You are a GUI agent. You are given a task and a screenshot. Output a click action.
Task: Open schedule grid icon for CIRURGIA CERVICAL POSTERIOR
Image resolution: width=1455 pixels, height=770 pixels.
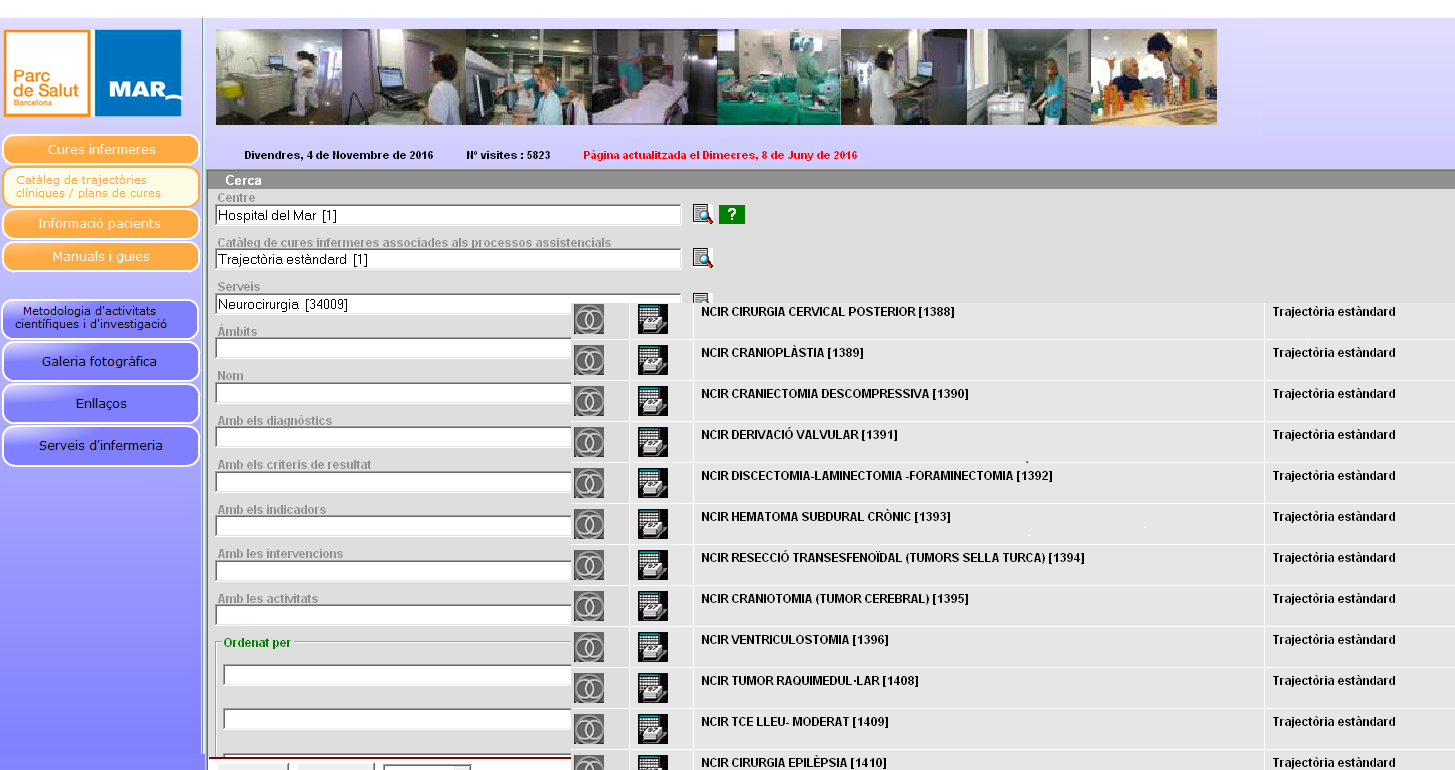[653, 319]
